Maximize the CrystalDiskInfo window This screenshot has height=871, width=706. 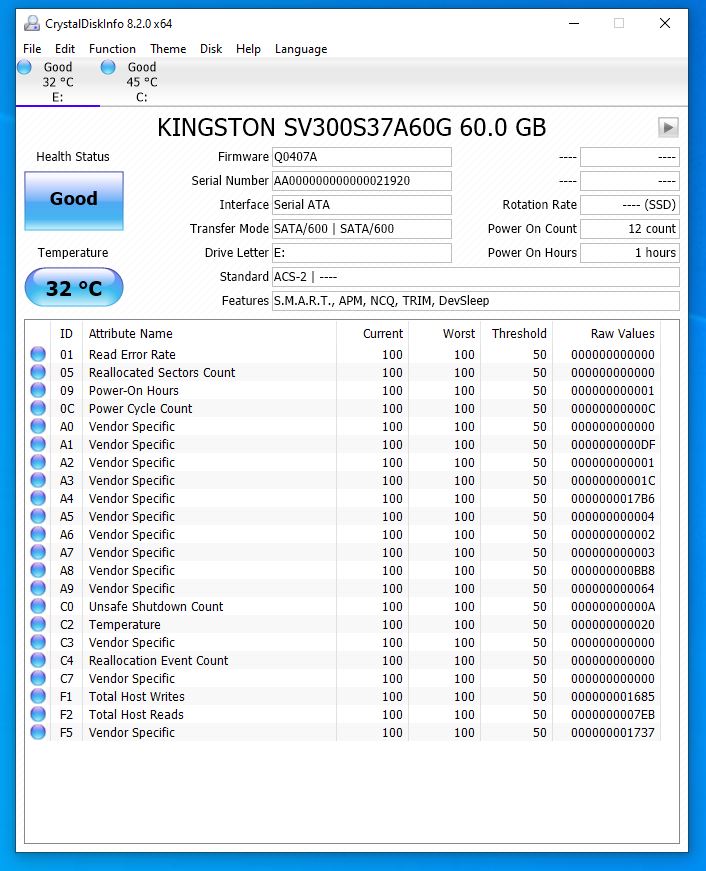pos(619,23)
